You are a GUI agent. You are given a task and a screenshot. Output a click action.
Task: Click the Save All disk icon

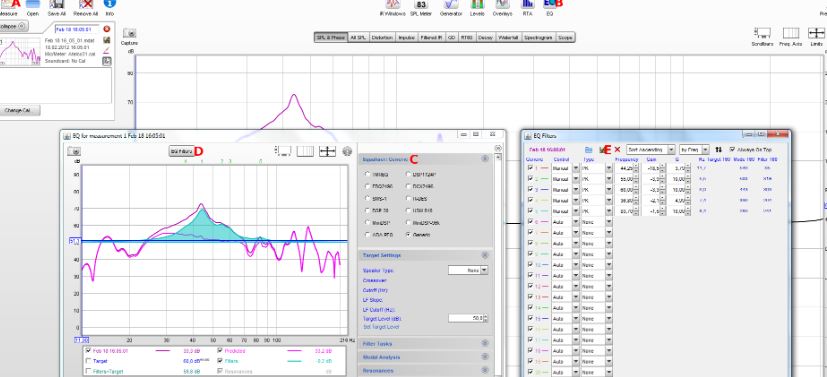pyautogui.click(x=56, y=4)
